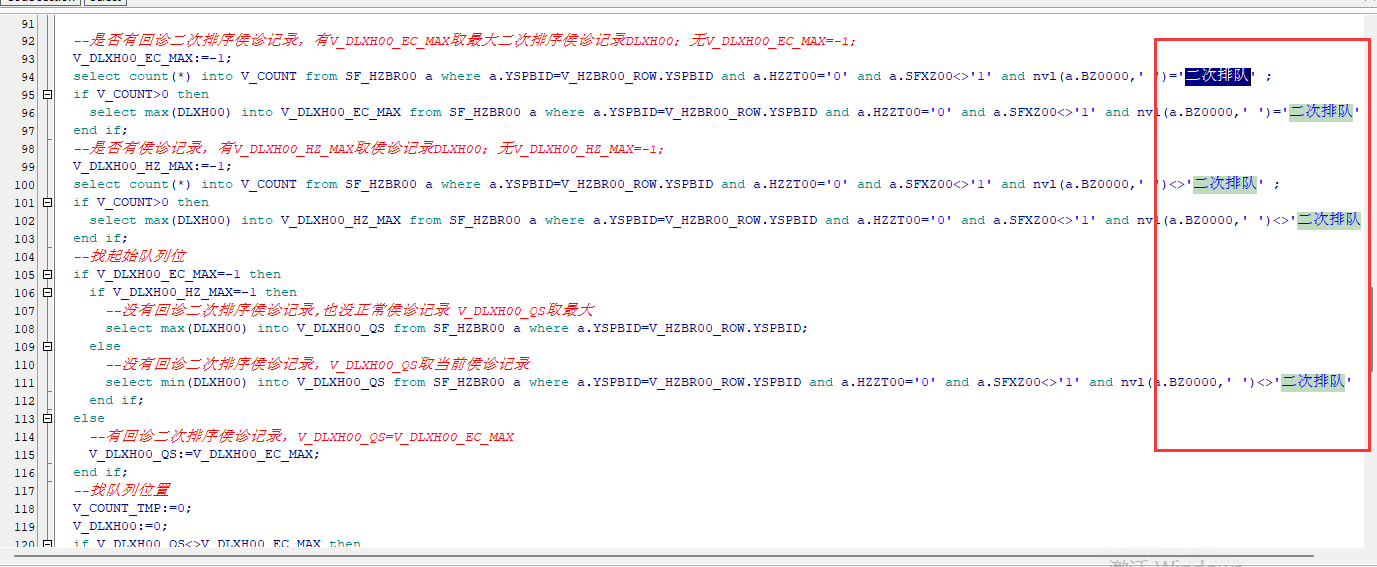The image size is (1377, 567).
Task: Click 'select count(*)' on line 94
Action: (x=133, y=76)
